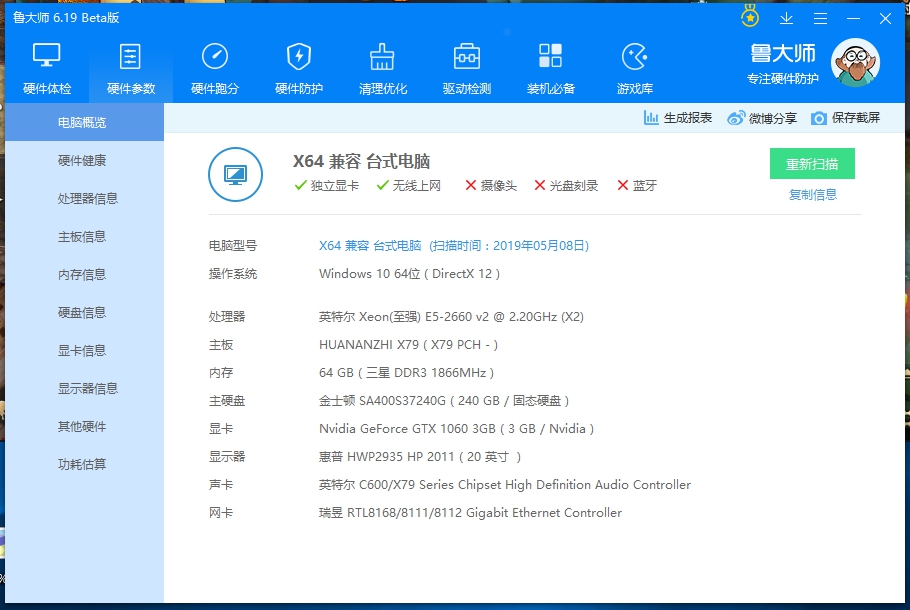The image size is (910, 610).
Task: Open the hamburger main menu in title bar
Action: [x=820, y=18]
